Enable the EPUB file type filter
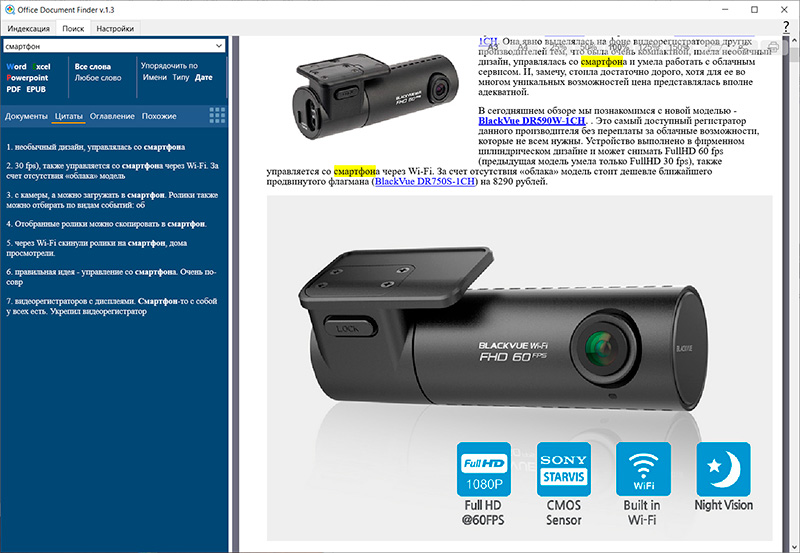The width and height of the screenshot is (800, 553). tap(36, 89)
